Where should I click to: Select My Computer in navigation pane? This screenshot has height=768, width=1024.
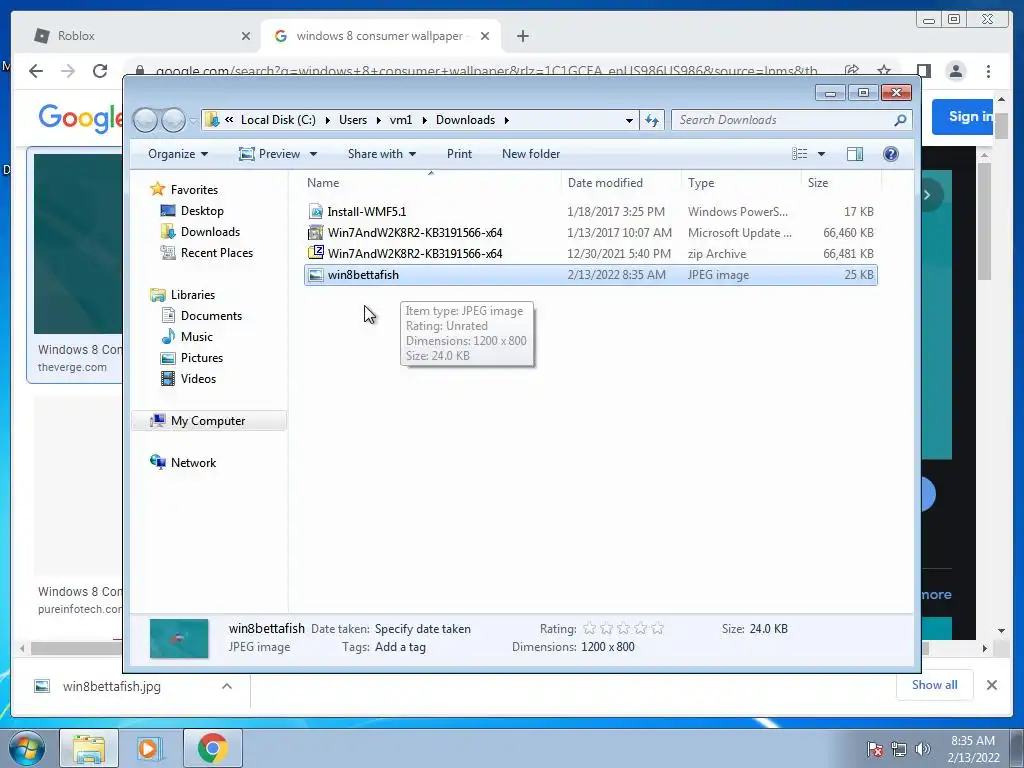208,421
